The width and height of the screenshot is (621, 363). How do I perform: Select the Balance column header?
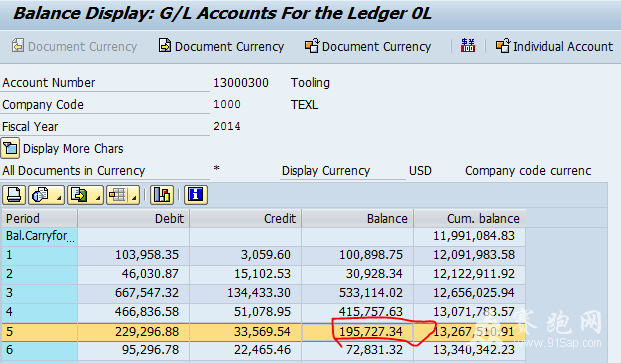coord(358,219)
